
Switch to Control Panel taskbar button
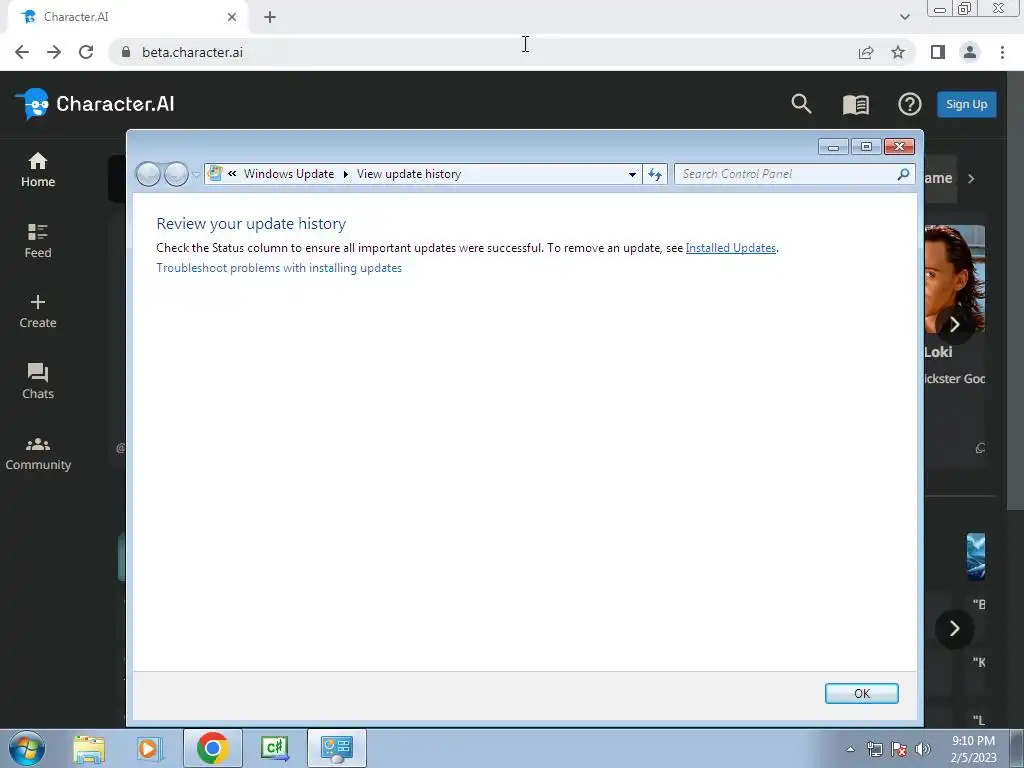pyautogui.click(x=337, y=748)
